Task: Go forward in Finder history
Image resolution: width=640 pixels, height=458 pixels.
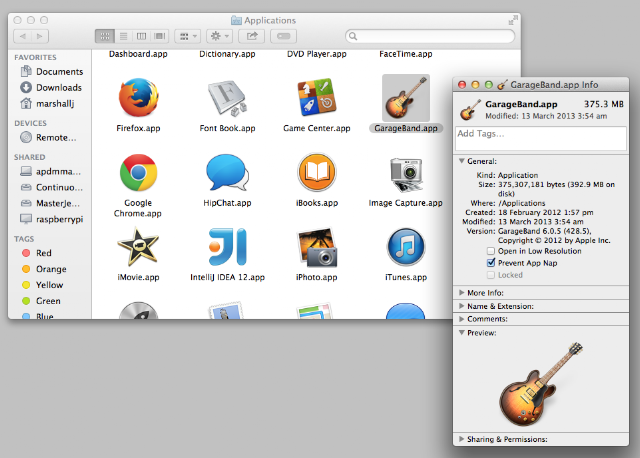Action: pos(40,36)
